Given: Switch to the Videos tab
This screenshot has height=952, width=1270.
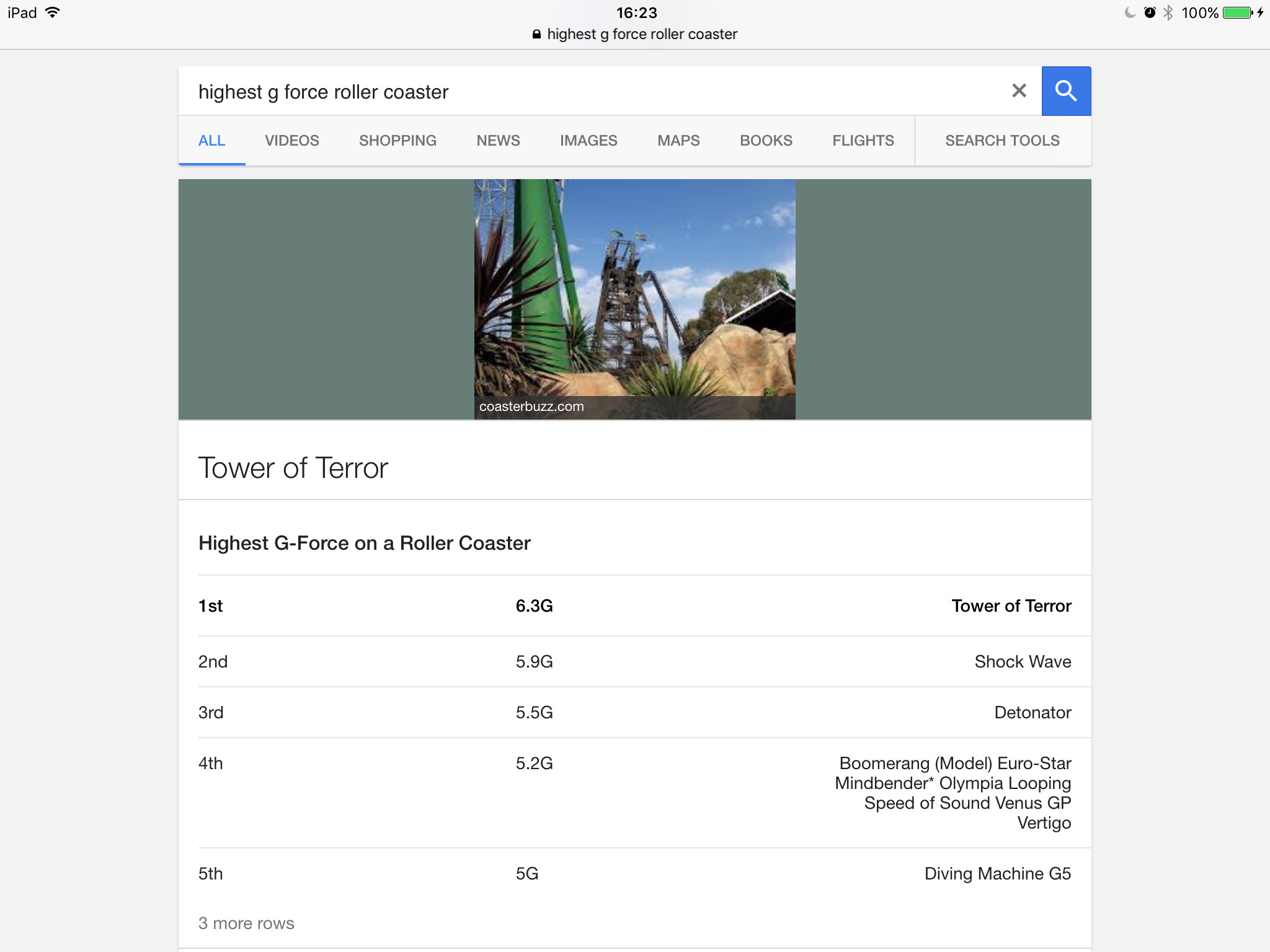Looking at the screenshot, I should [x=291, y=141].
